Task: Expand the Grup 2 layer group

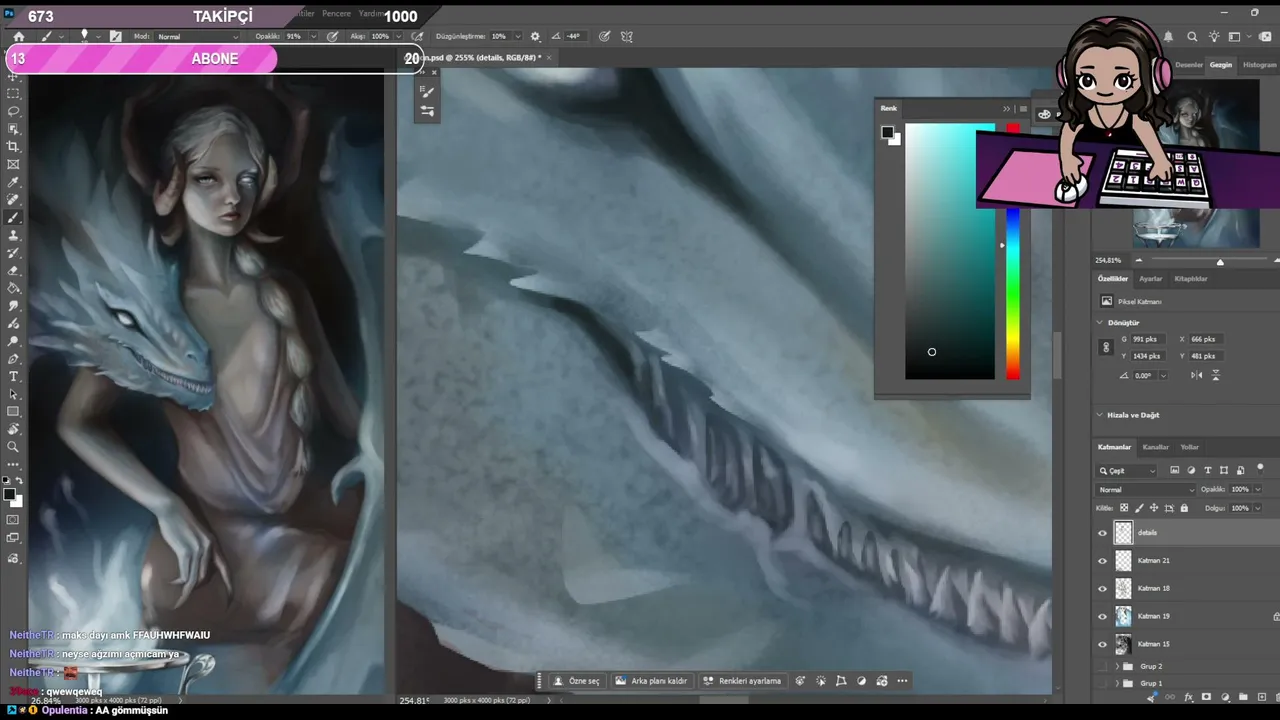Action: point(1117,666)
